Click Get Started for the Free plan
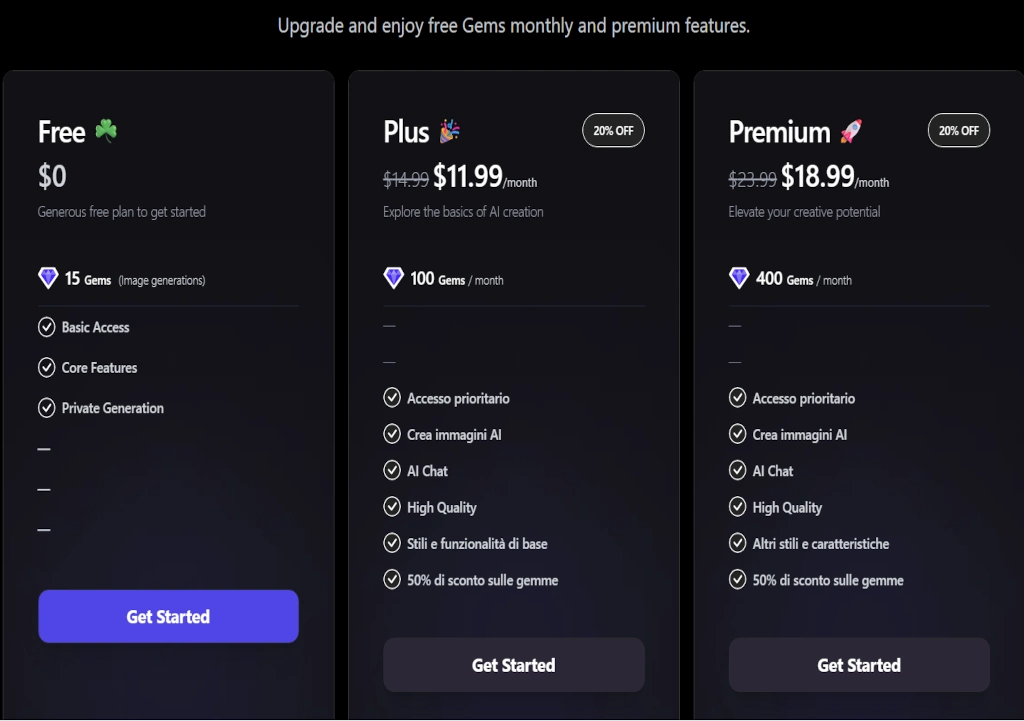1024x721 pixels. point(168,616)
